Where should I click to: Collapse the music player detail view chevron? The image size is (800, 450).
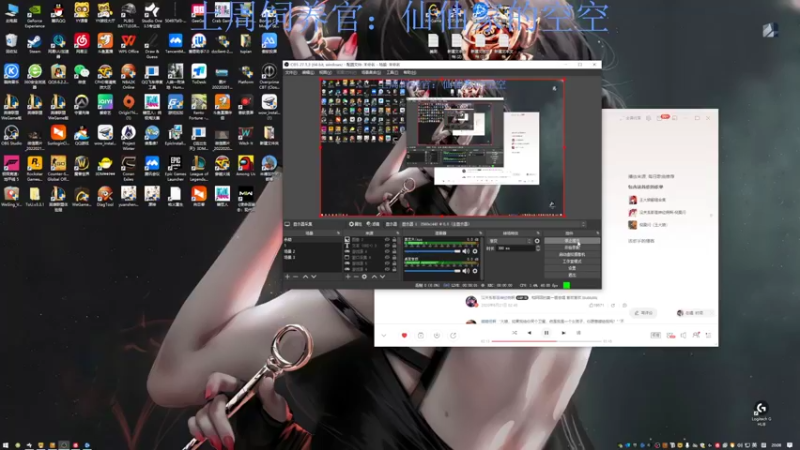[x=384, y=335]
